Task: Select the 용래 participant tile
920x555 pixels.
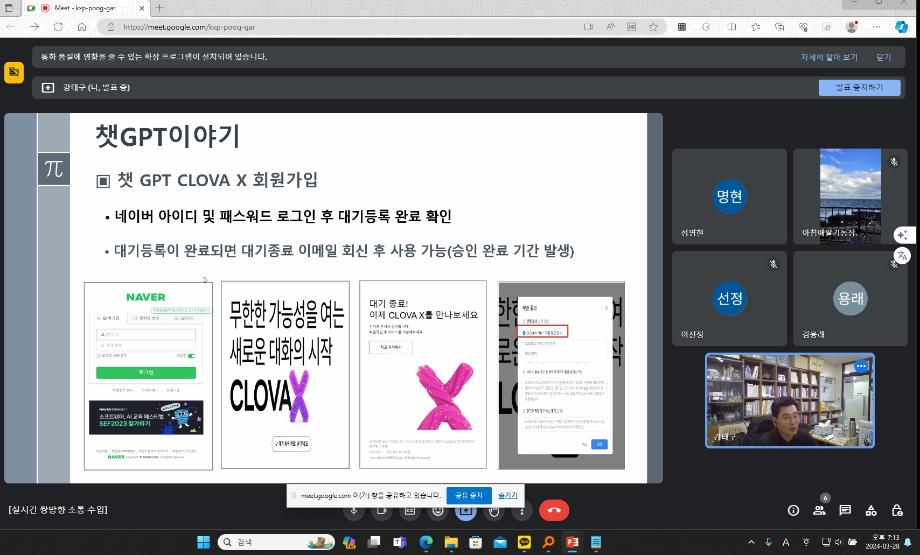Action: click(850, 298)
